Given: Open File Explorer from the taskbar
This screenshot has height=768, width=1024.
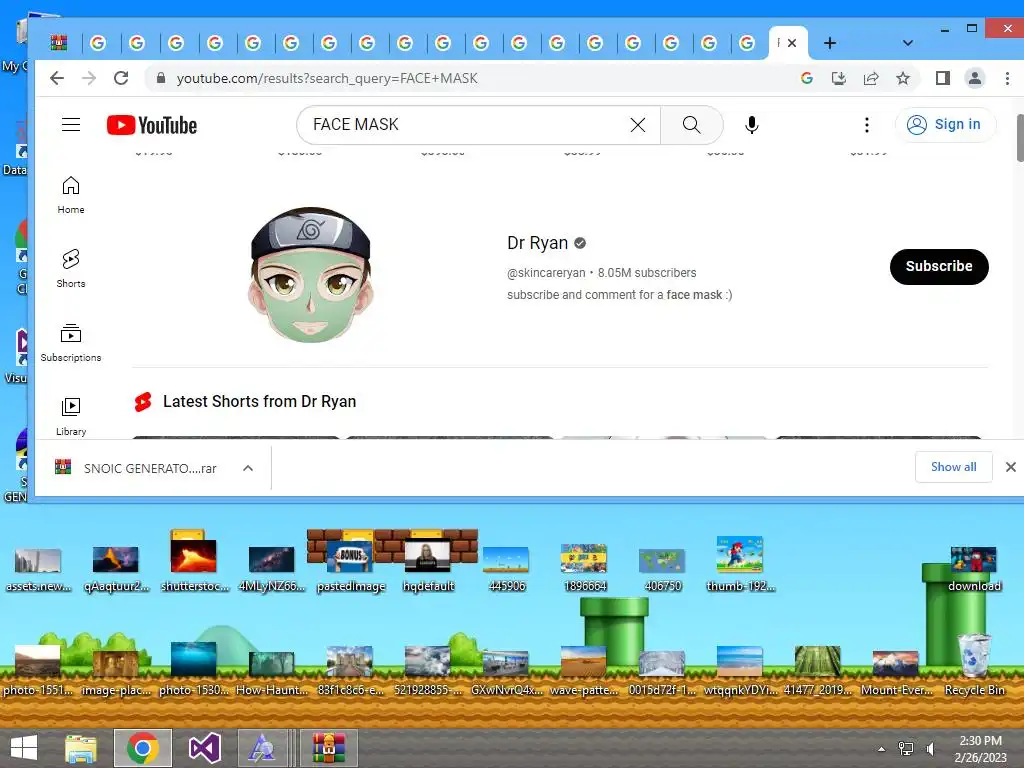Looking at the screenshot, I should [80, 748].
